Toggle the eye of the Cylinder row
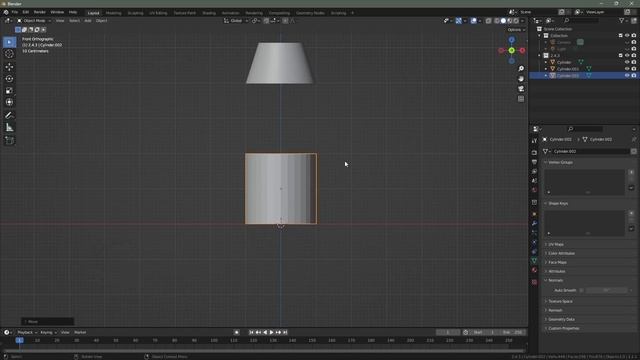 pyautogui.click(x=627, y=62)
